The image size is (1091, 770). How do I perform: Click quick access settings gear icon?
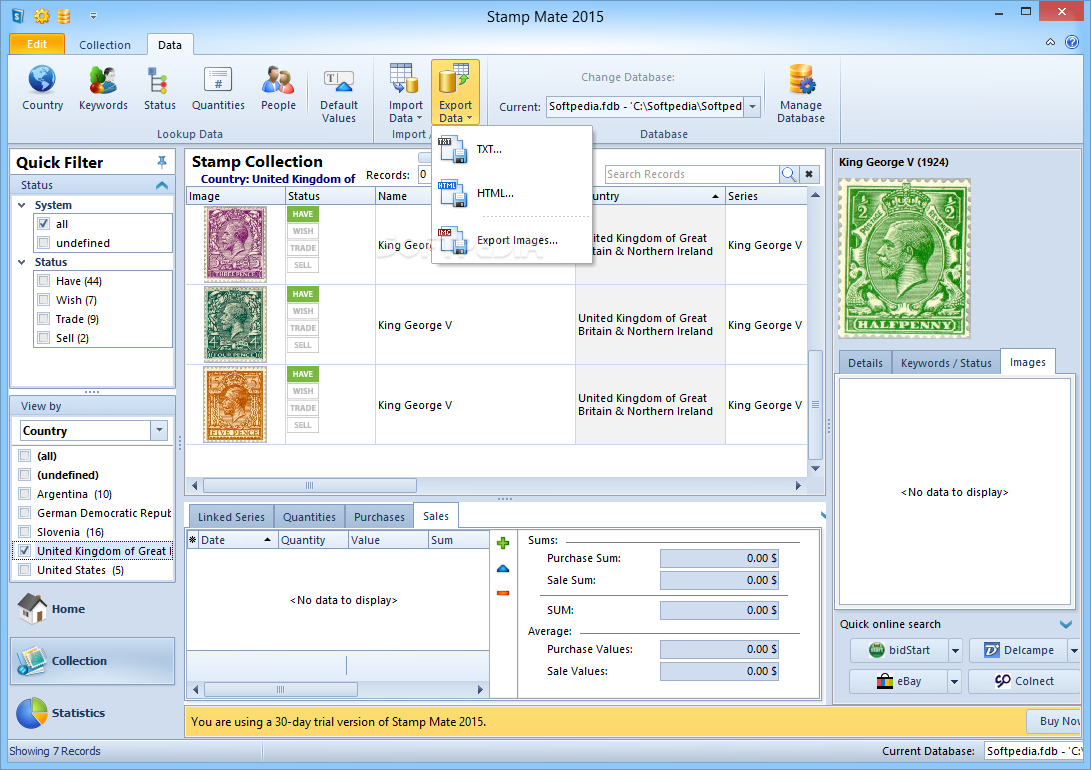pos(42,16)
